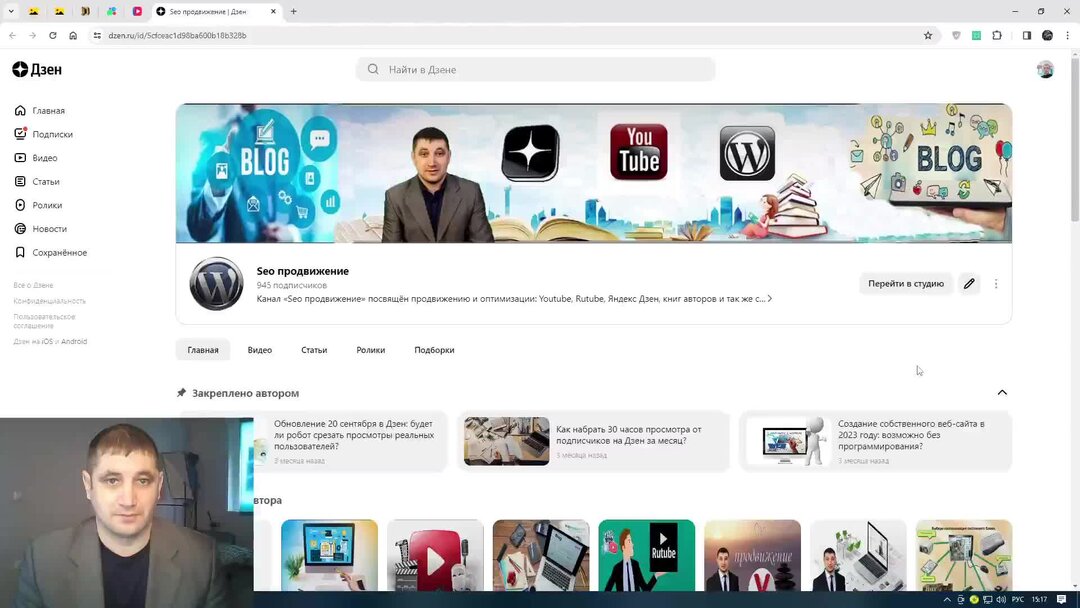Viewport: 1080px width, 608px height.
Task: Open the продвижение thumbnail card
Action: click(752, 555)
